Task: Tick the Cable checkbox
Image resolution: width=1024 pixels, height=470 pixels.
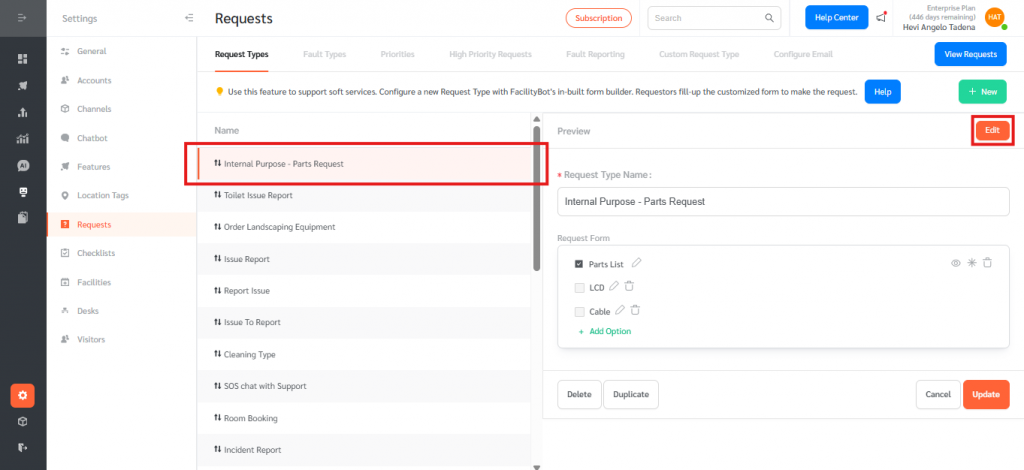Action: 579,312
